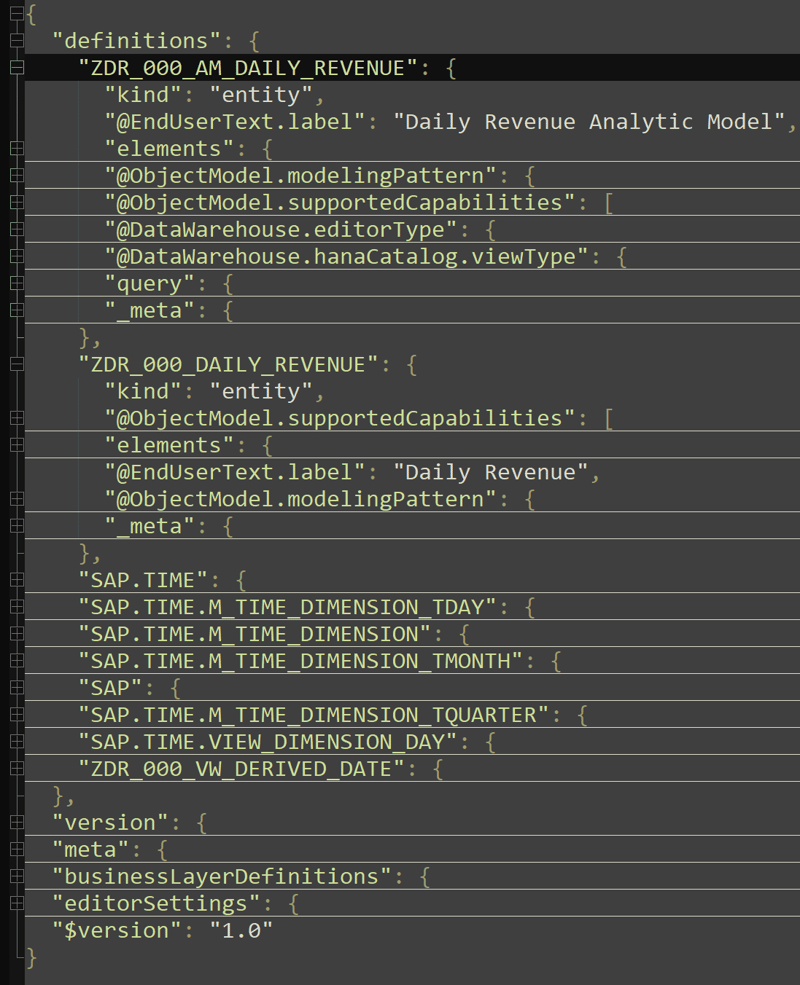Expand "SAP.TIME.M_TIME_DIMENSION_TQUARTER" fold
Screen dimensions: 800x985
17,715
